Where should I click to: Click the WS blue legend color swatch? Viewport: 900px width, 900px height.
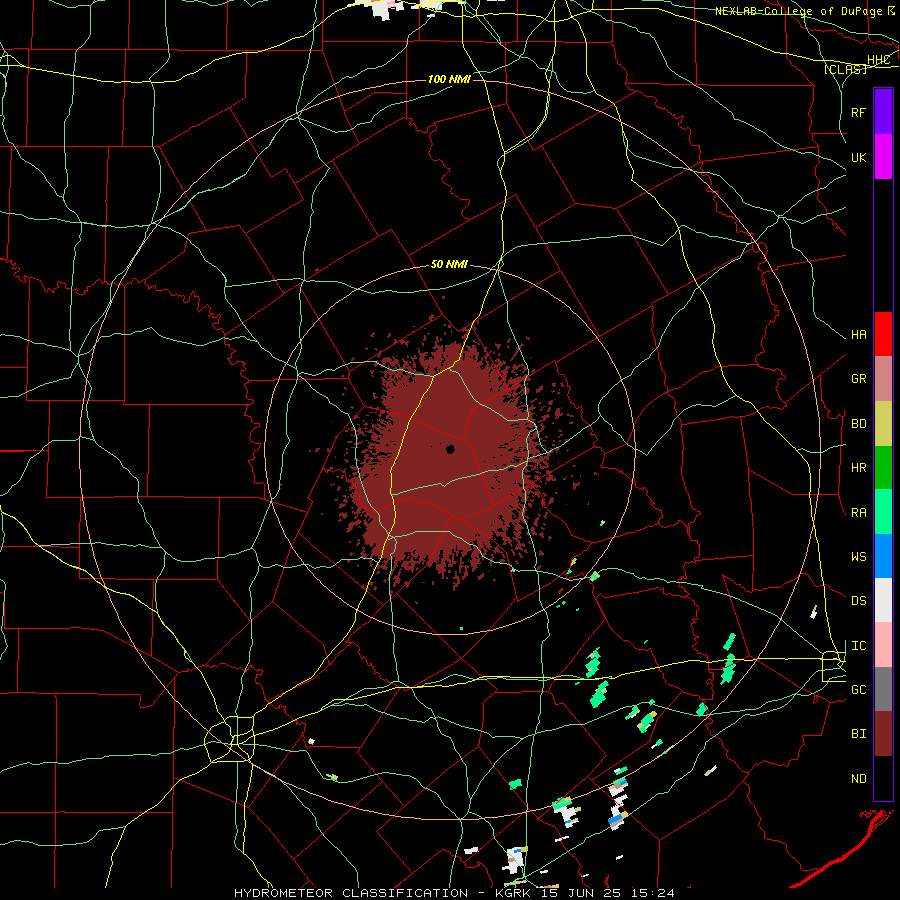pos(883,556)
